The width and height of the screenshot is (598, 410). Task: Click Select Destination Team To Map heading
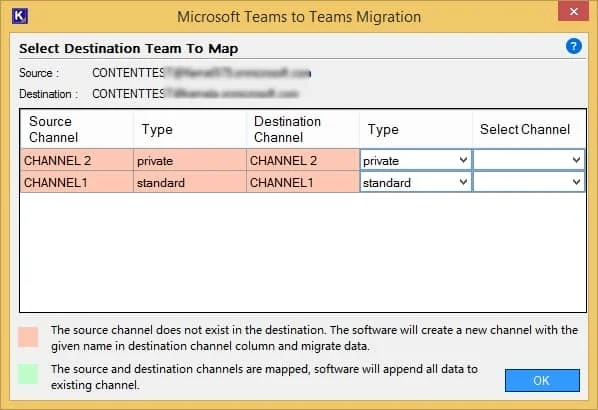click(129, 48)
